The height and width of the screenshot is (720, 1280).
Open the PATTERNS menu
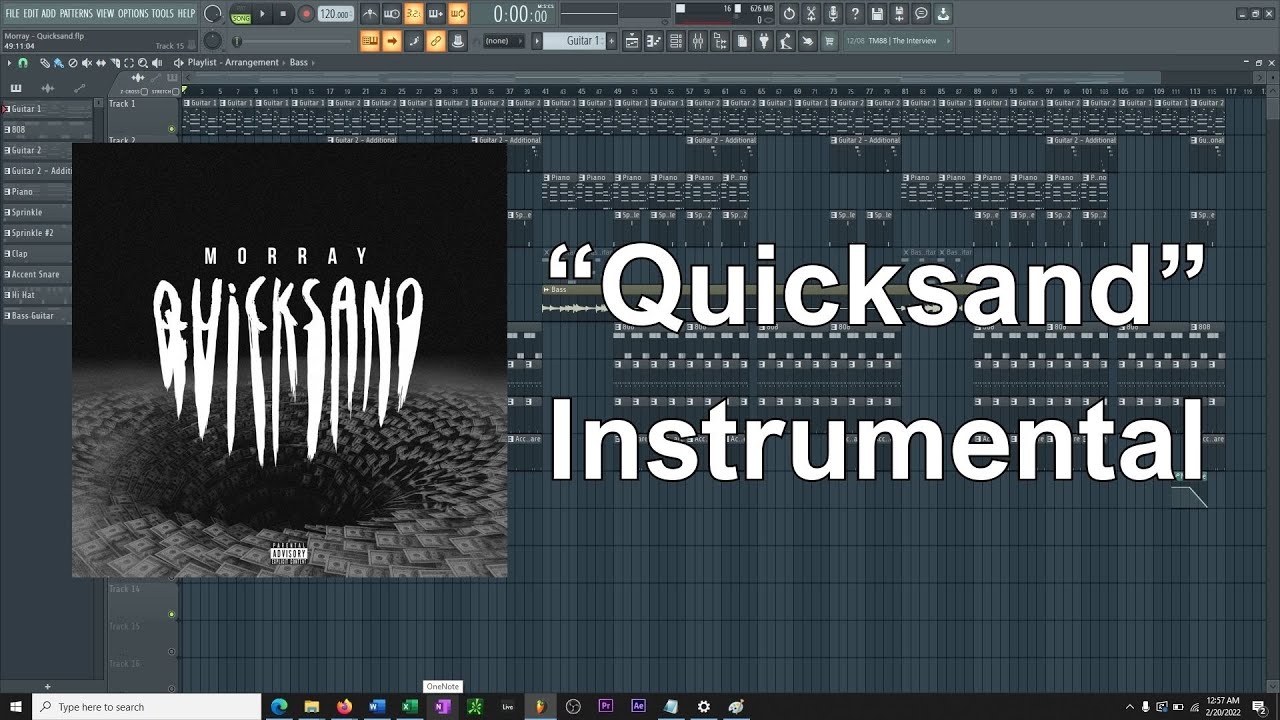pyautogui.click(x=76, y=13)
